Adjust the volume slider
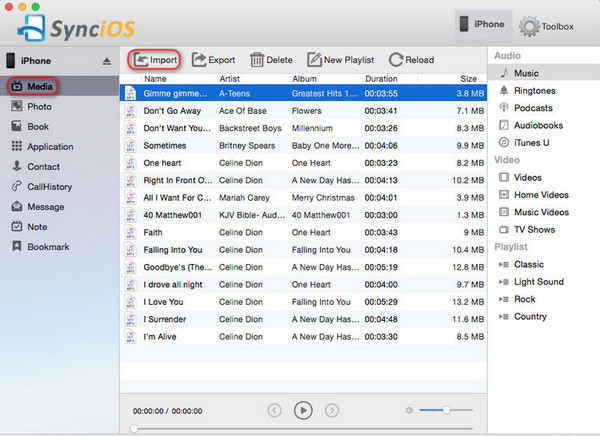 [446, 410]
